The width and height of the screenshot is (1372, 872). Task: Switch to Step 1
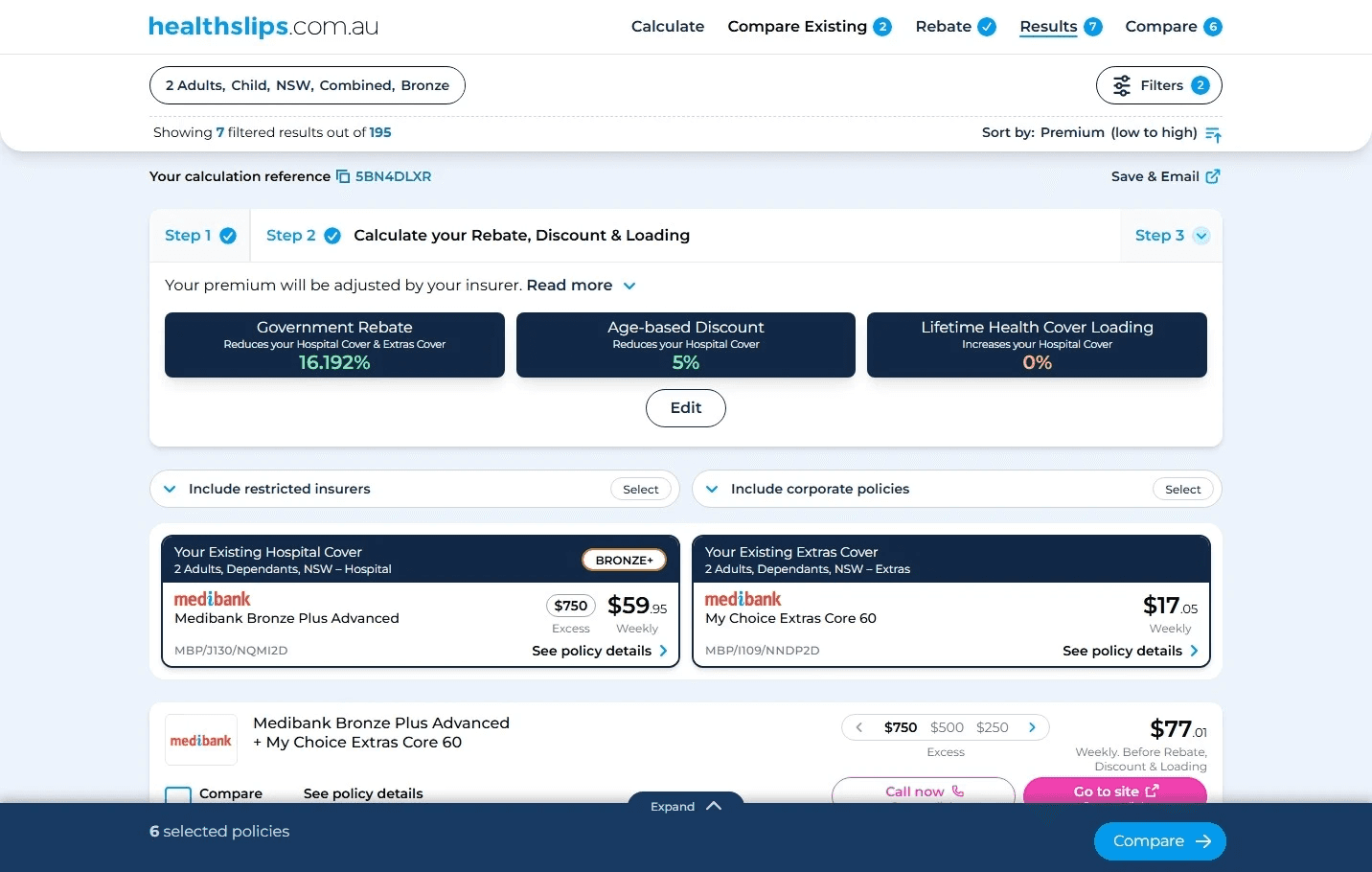tap(200, 236)
